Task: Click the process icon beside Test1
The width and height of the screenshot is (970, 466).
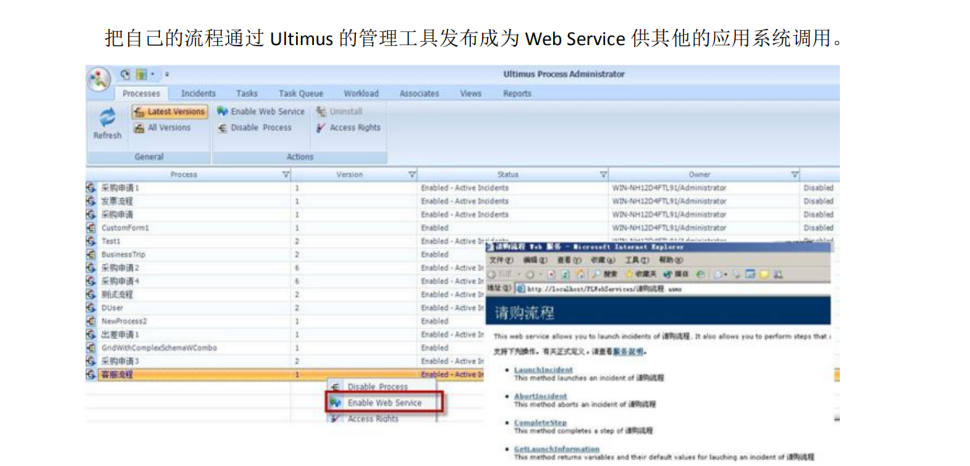Action: coord(91,241)
